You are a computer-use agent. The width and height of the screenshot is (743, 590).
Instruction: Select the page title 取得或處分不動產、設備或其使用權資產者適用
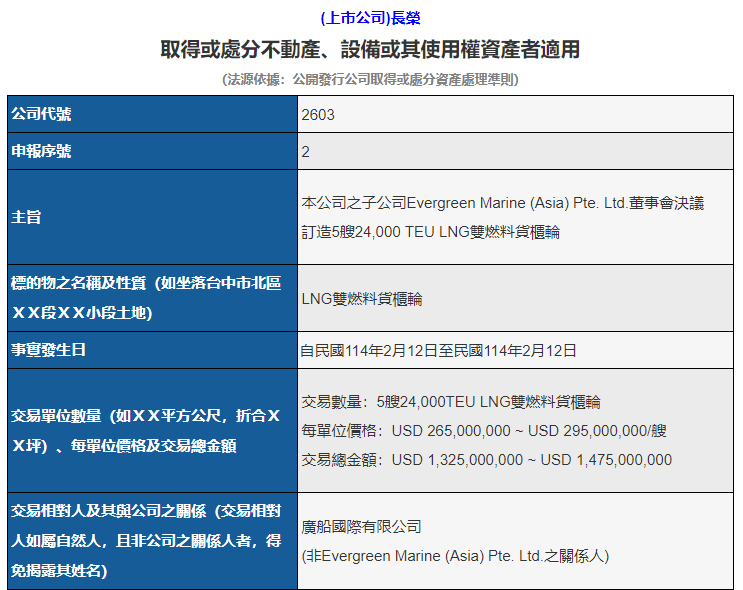370,49
